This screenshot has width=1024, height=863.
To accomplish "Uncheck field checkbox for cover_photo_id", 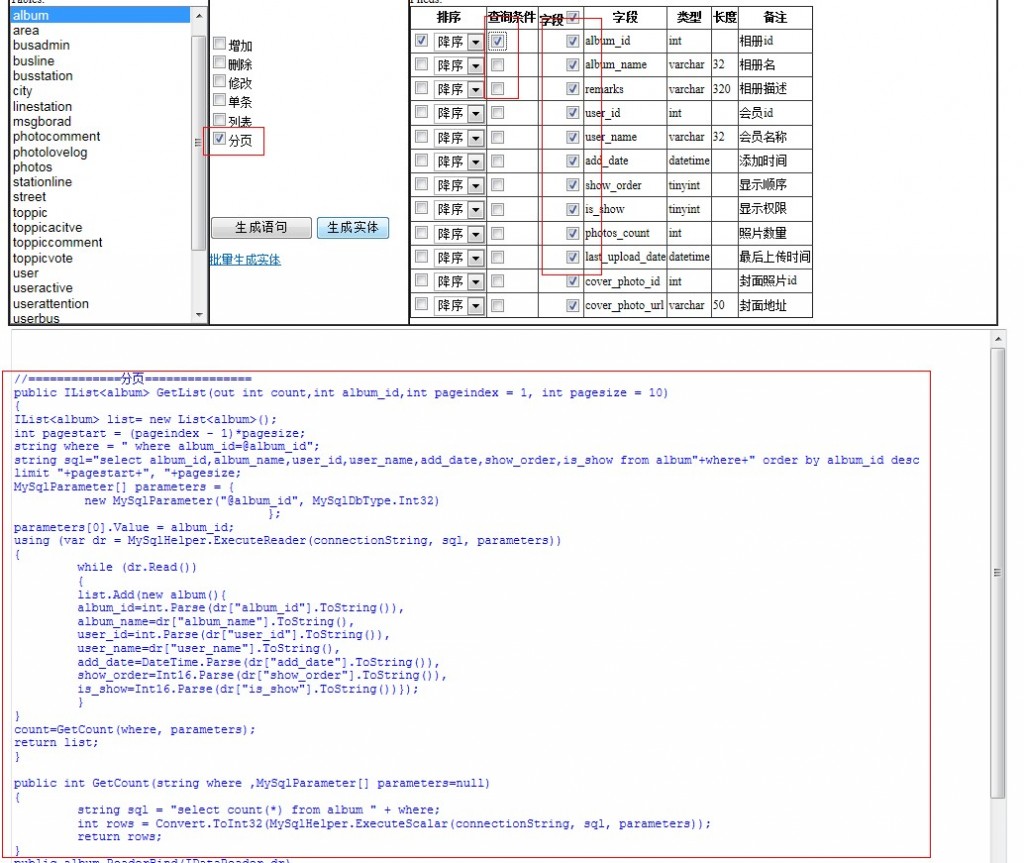I will (572, 281).
